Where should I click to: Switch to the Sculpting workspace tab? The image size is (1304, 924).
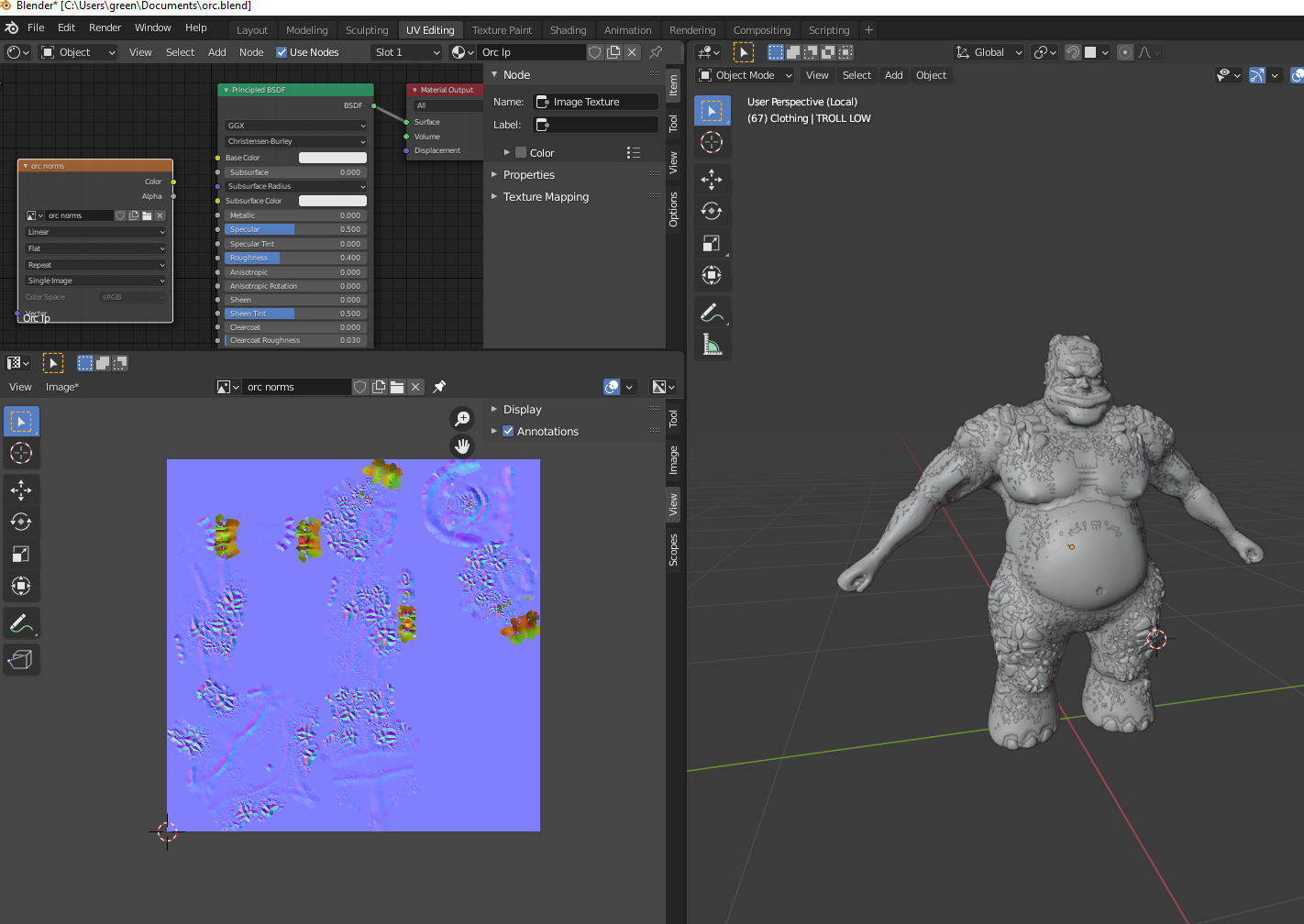(367, 30)
